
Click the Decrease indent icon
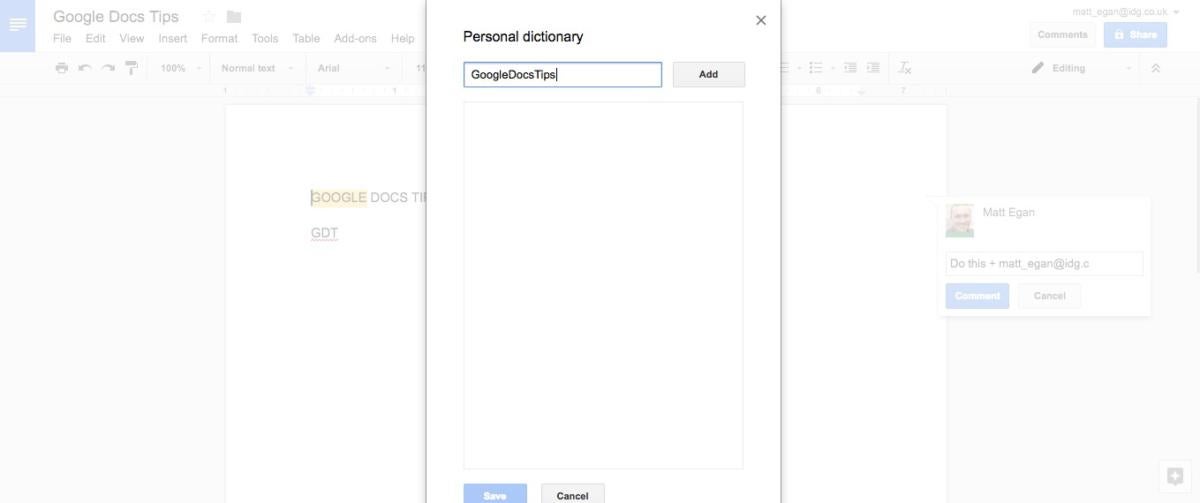click(x=850, y=68)
